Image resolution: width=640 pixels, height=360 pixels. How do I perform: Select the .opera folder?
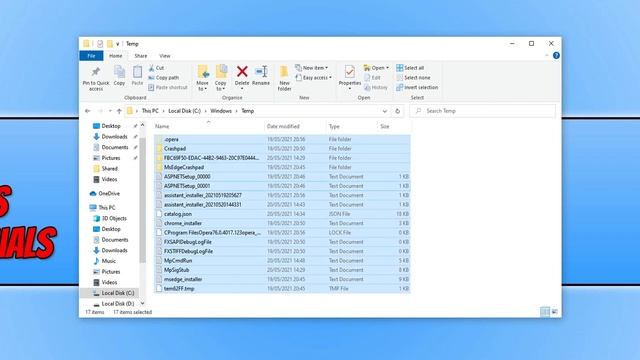point(282,140)
